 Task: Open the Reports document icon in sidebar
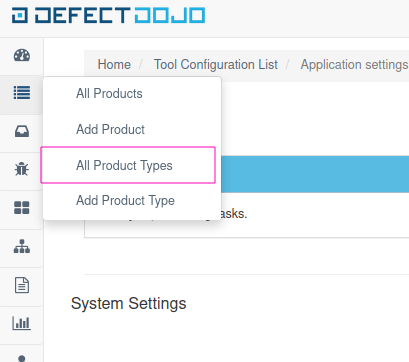point(22,285)
